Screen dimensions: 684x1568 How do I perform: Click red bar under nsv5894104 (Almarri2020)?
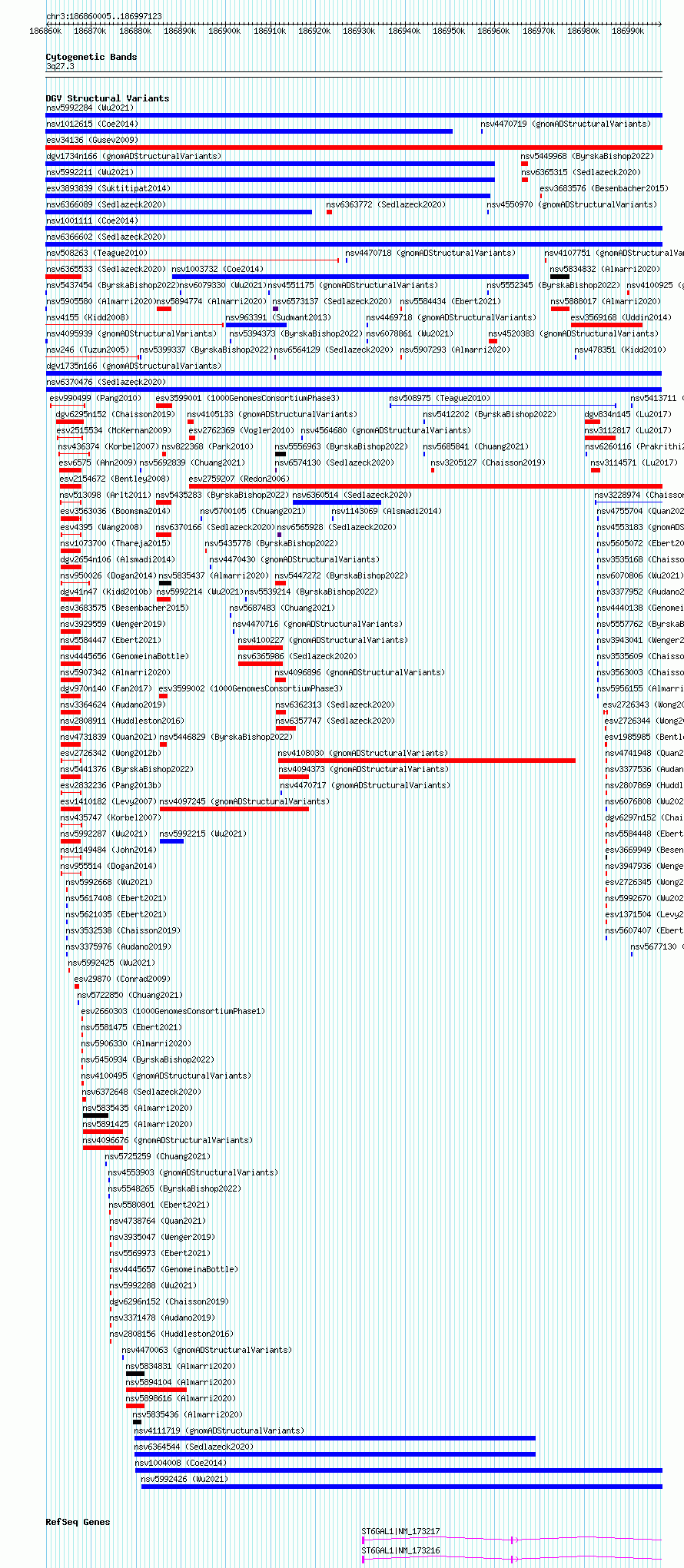tap(156, 1390)
